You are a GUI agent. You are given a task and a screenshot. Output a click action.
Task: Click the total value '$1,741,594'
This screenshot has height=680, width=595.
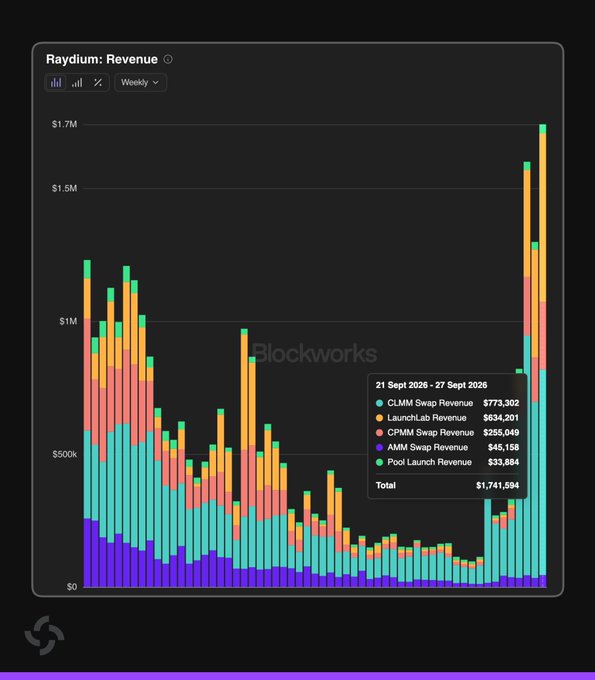tap(497, 486)
